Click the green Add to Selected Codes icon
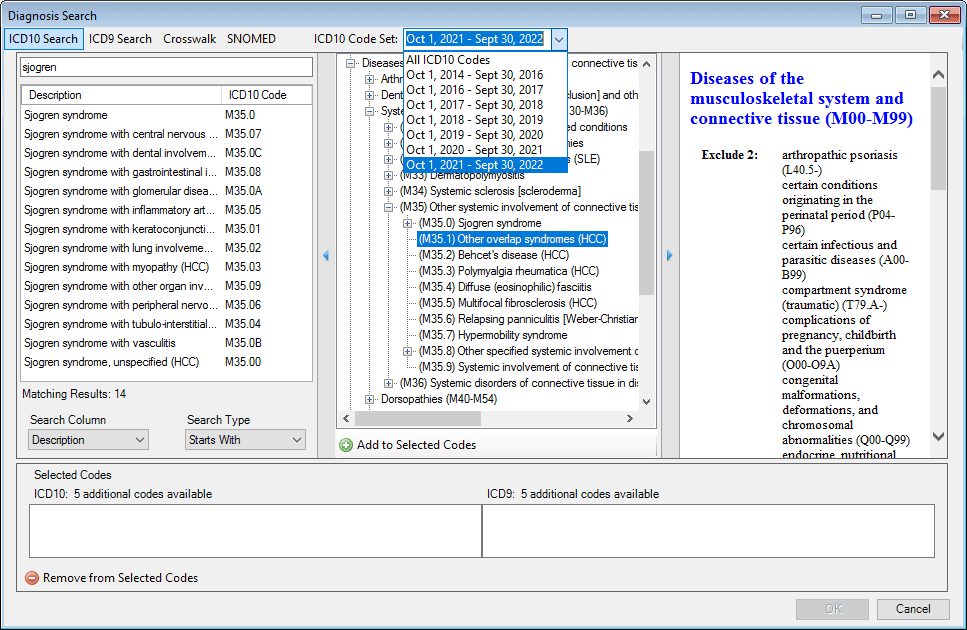Screen dimensions: 967x630 pos(346,445)
